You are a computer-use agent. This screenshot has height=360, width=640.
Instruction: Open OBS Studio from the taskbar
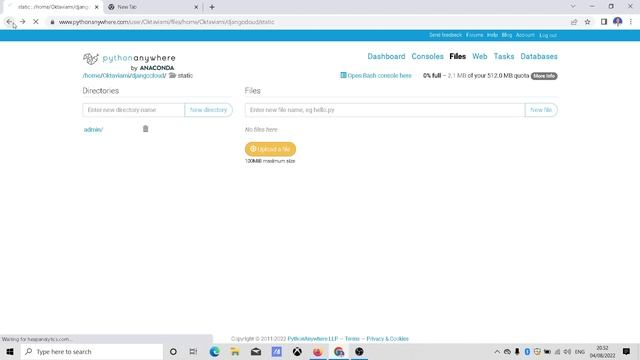tap(359, 351)
